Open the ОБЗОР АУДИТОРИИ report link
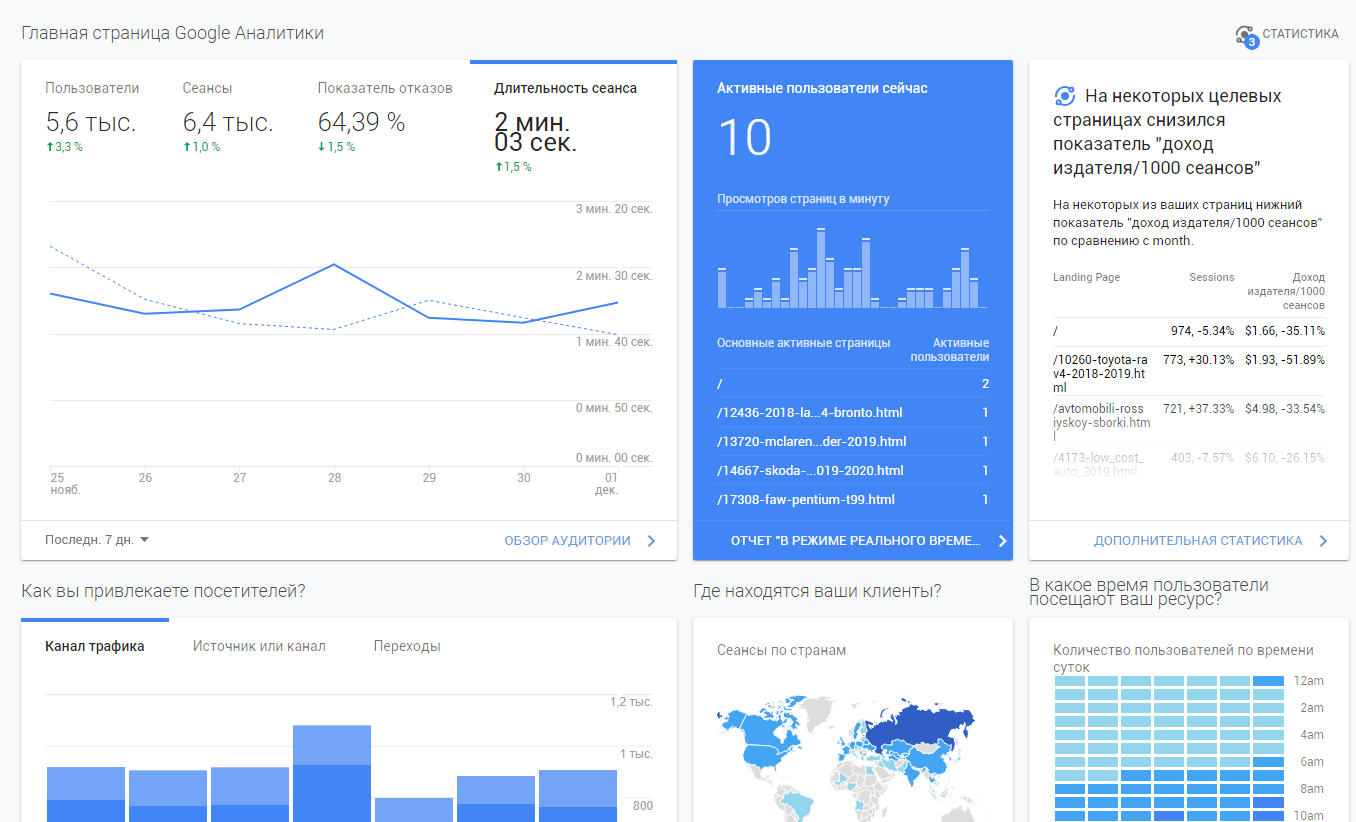 [x=580, y=541]
